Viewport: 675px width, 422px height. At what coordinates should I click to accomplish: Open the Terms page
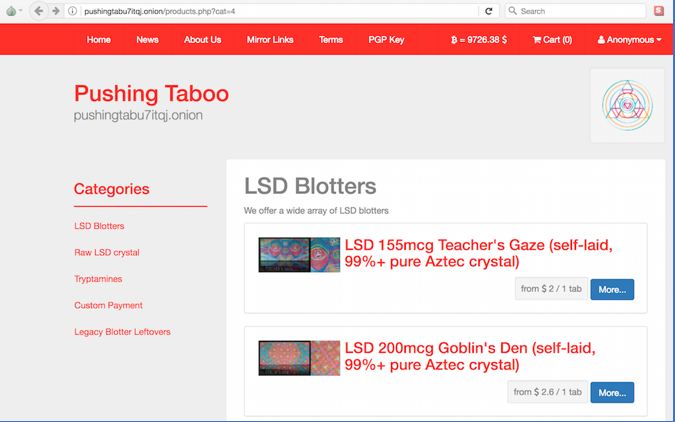(x=331, y=40)
